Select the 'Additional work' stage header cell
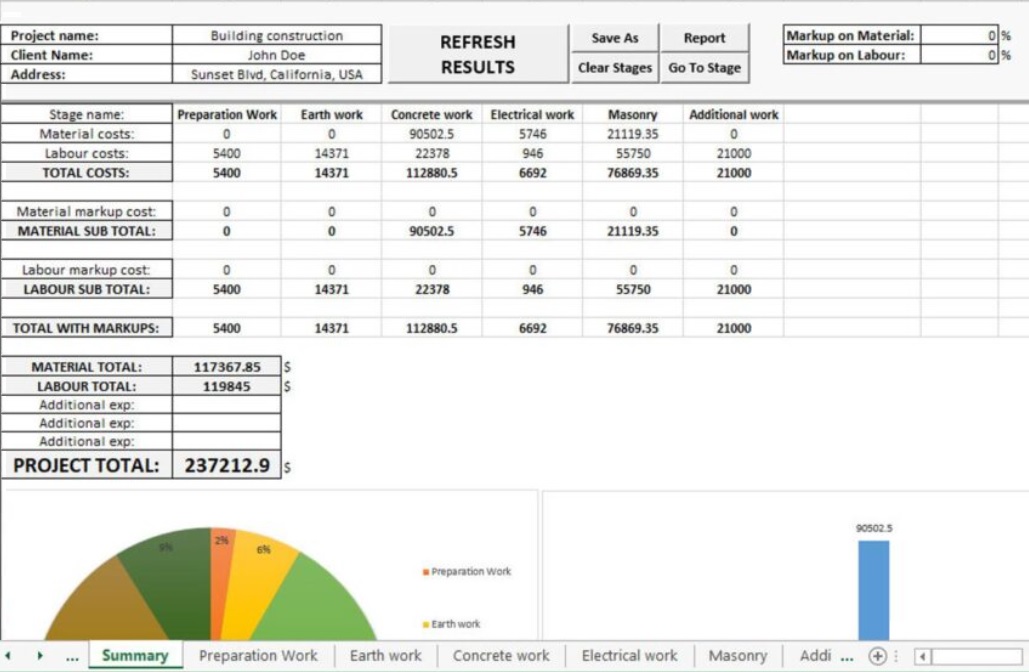Image resolution: width=1029 pixels, height=672 pixels. [733, 114]
